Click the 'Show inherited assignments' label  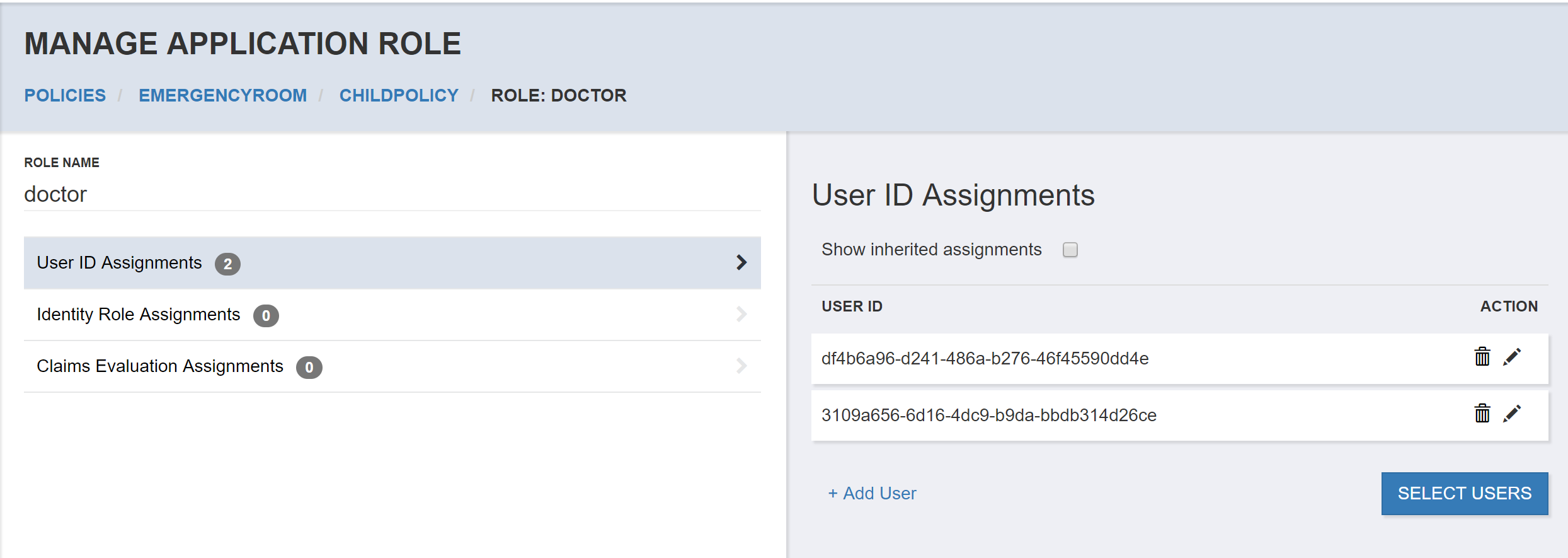pyautogui.click(x=931, y=250)
